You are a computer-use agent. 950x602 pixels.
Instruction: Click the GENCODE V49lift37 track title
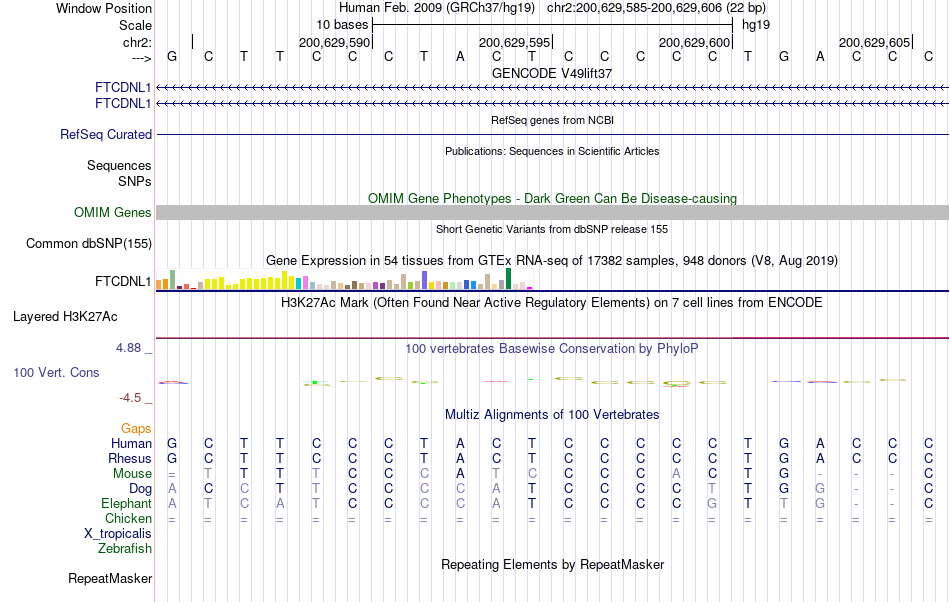point(552,73)
